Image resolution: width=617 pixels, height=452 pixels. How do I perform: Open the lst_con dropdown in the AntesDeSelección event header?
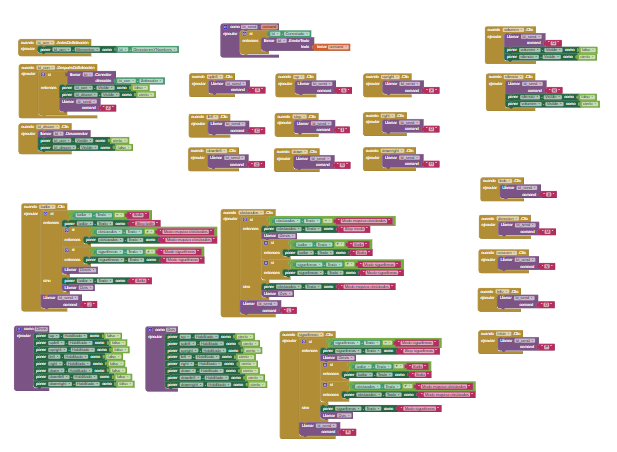[x=47, y=43]
